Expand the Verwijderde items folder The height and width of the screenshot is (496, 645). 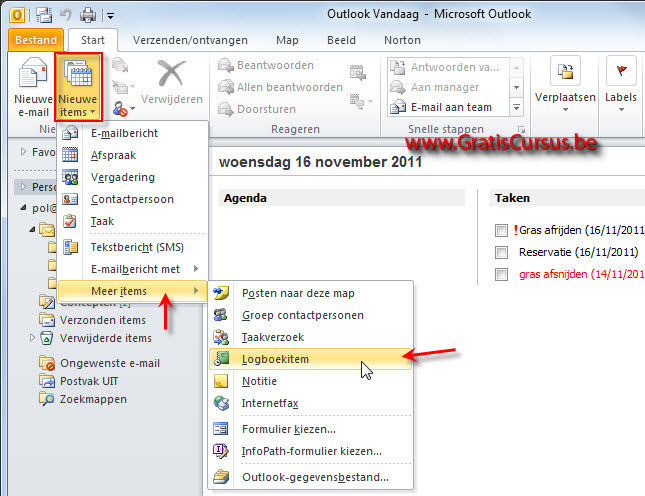point(32,338)
